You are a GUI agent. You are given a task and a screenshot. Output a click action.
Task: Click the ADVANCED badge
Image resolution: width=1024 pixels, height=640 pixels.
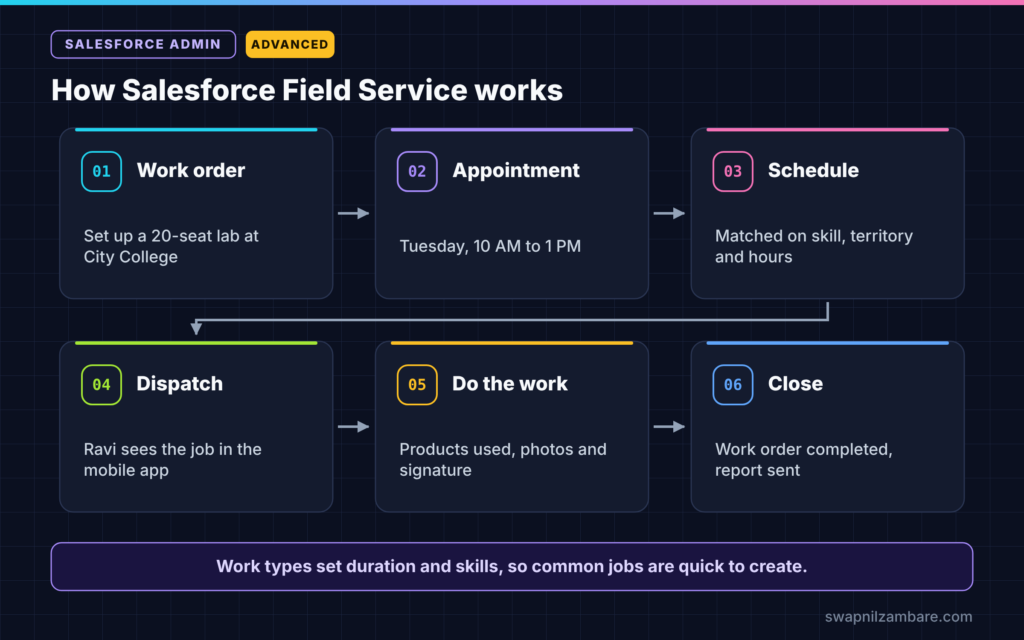tap(290, 44)
